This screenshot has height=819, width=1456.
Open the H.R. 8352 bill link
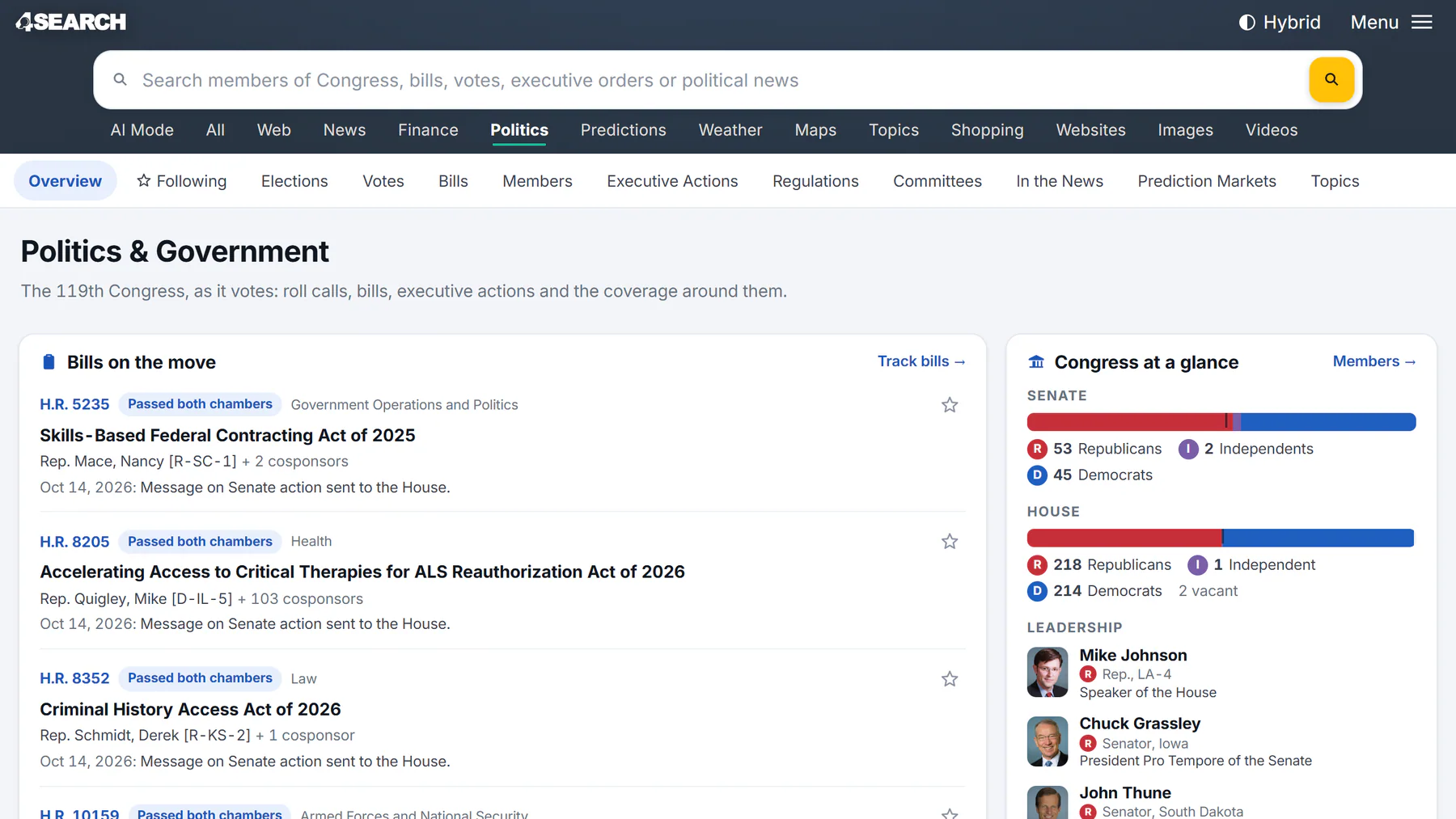pyautogui.click(x=74, y=678)
